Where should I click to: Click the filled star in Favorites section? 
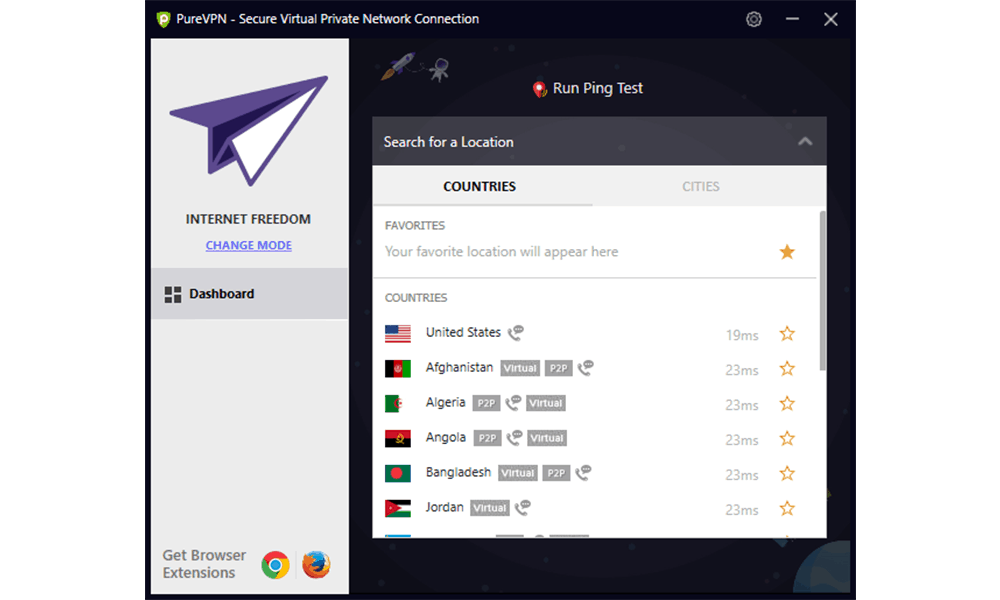tap(787, 252)
